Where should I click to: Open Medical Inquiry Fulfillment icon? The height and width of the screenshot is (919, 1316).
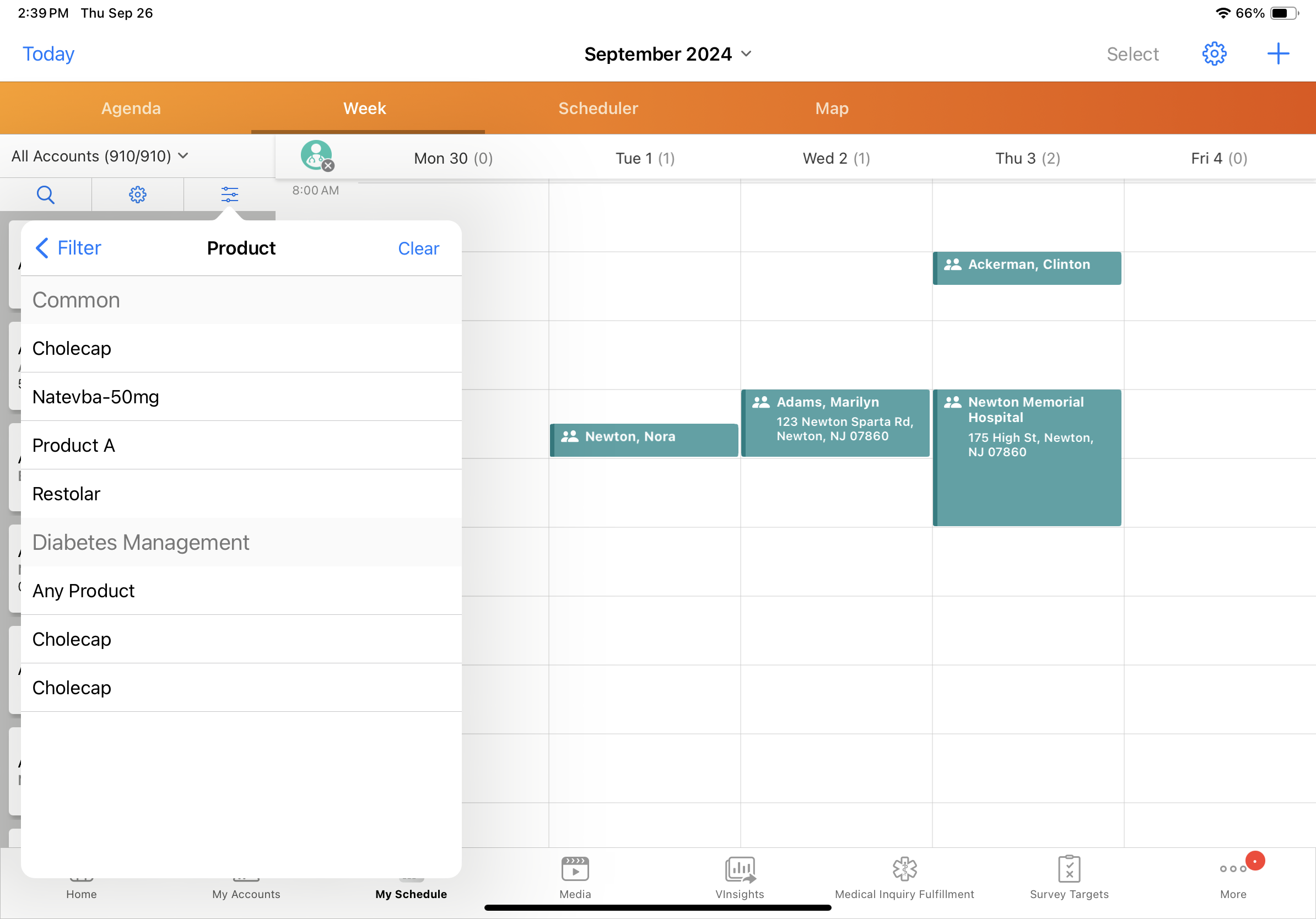tap(904, 869)
